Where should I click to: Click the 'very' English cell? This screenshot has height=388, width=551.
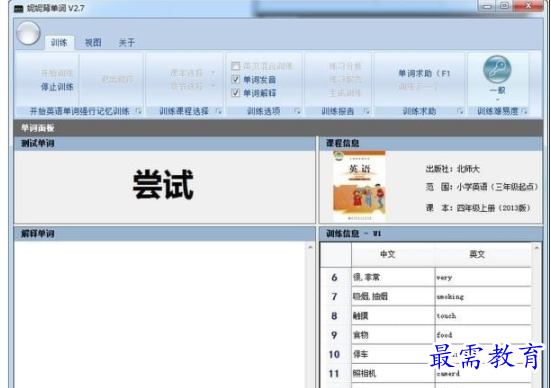tap(483, 278)
